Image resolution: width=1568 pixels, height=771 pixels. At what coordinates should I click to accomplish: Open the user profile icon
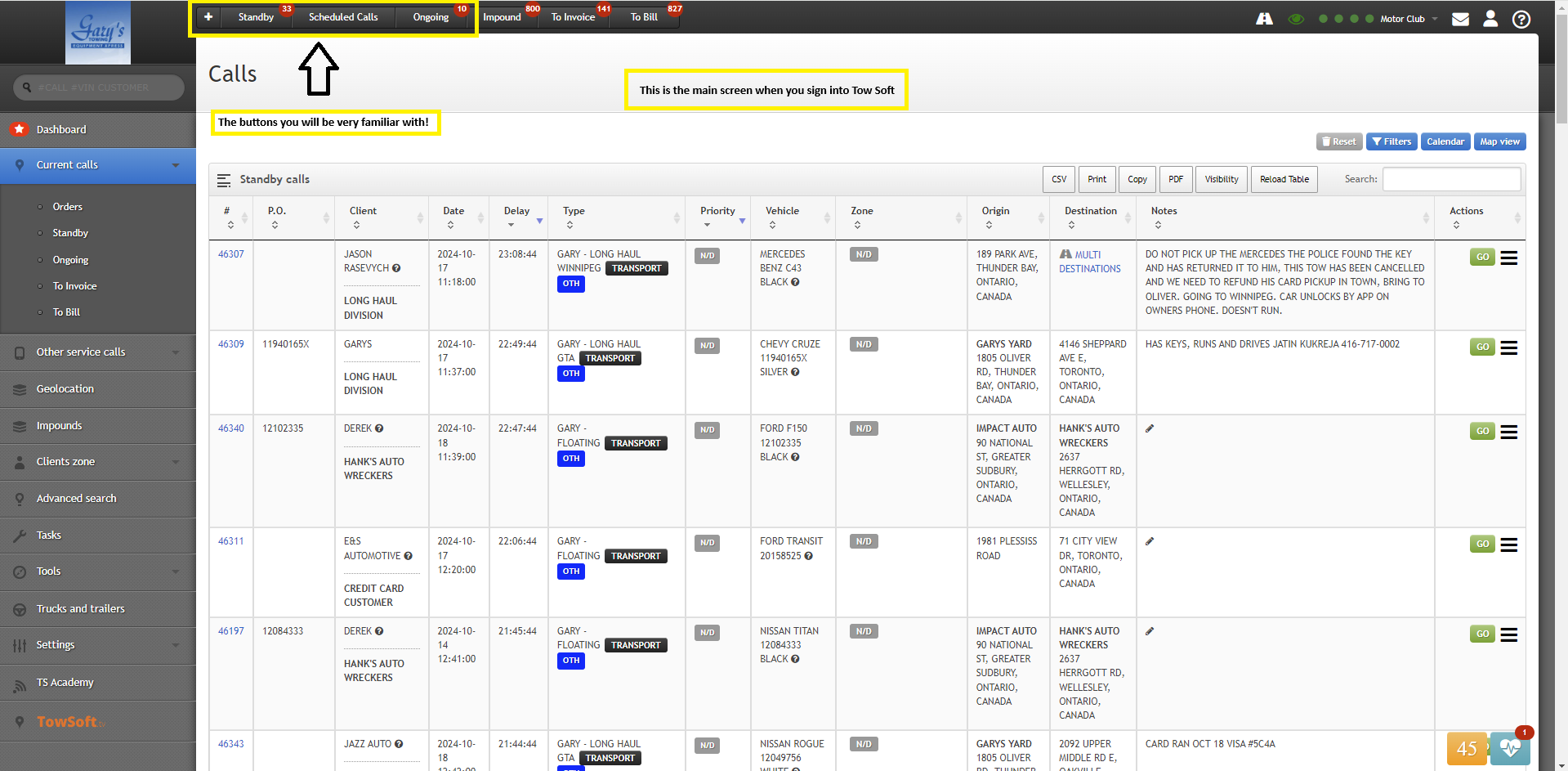tap(1490, 18)
